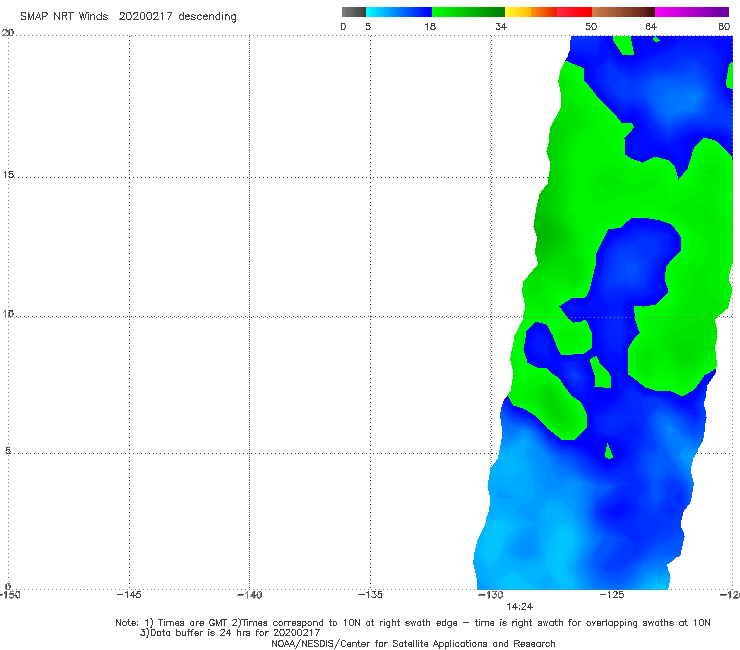
Task: Click the latitude axis label "5"
Action: [8, 451]
